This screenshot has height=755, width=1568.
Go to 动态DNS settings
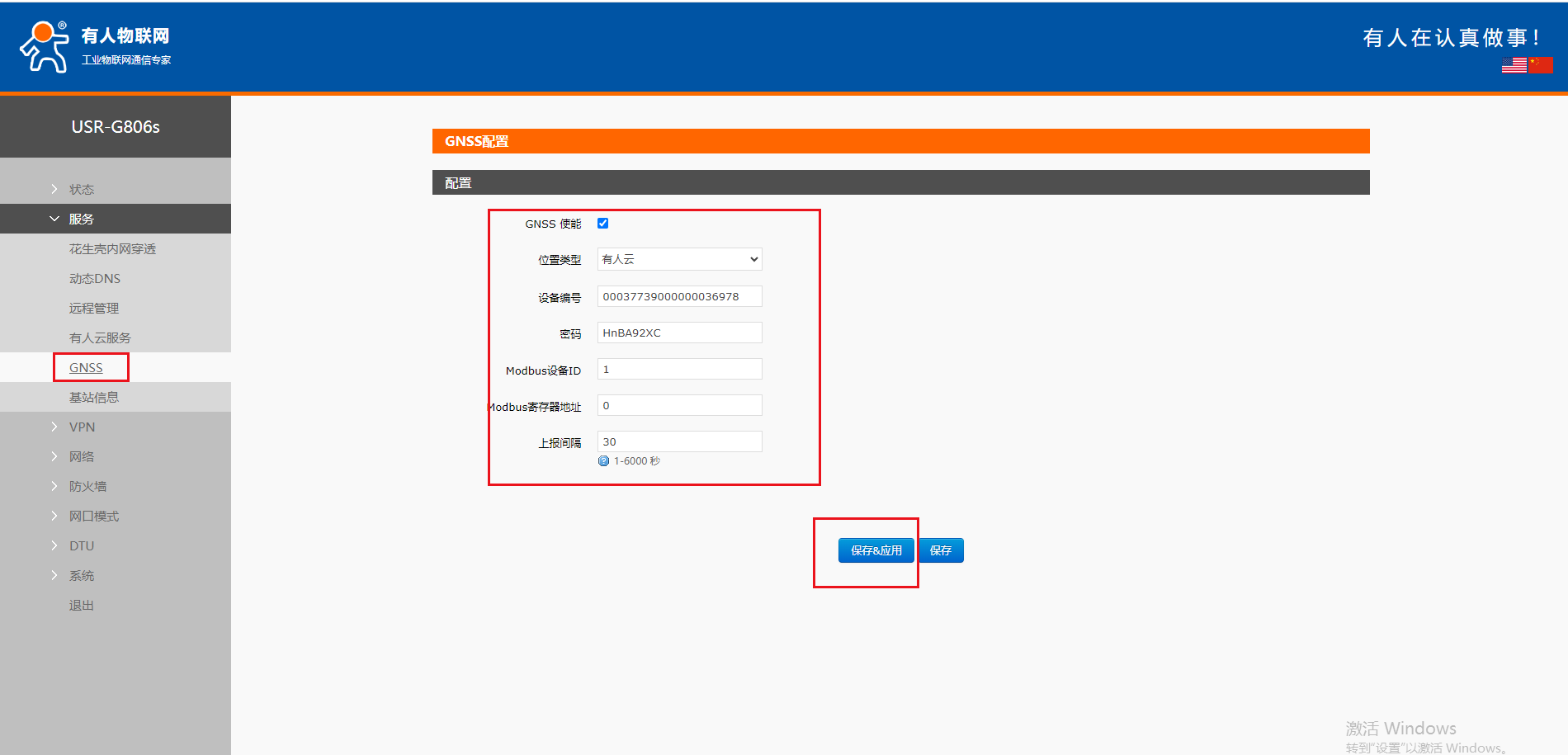95,278
